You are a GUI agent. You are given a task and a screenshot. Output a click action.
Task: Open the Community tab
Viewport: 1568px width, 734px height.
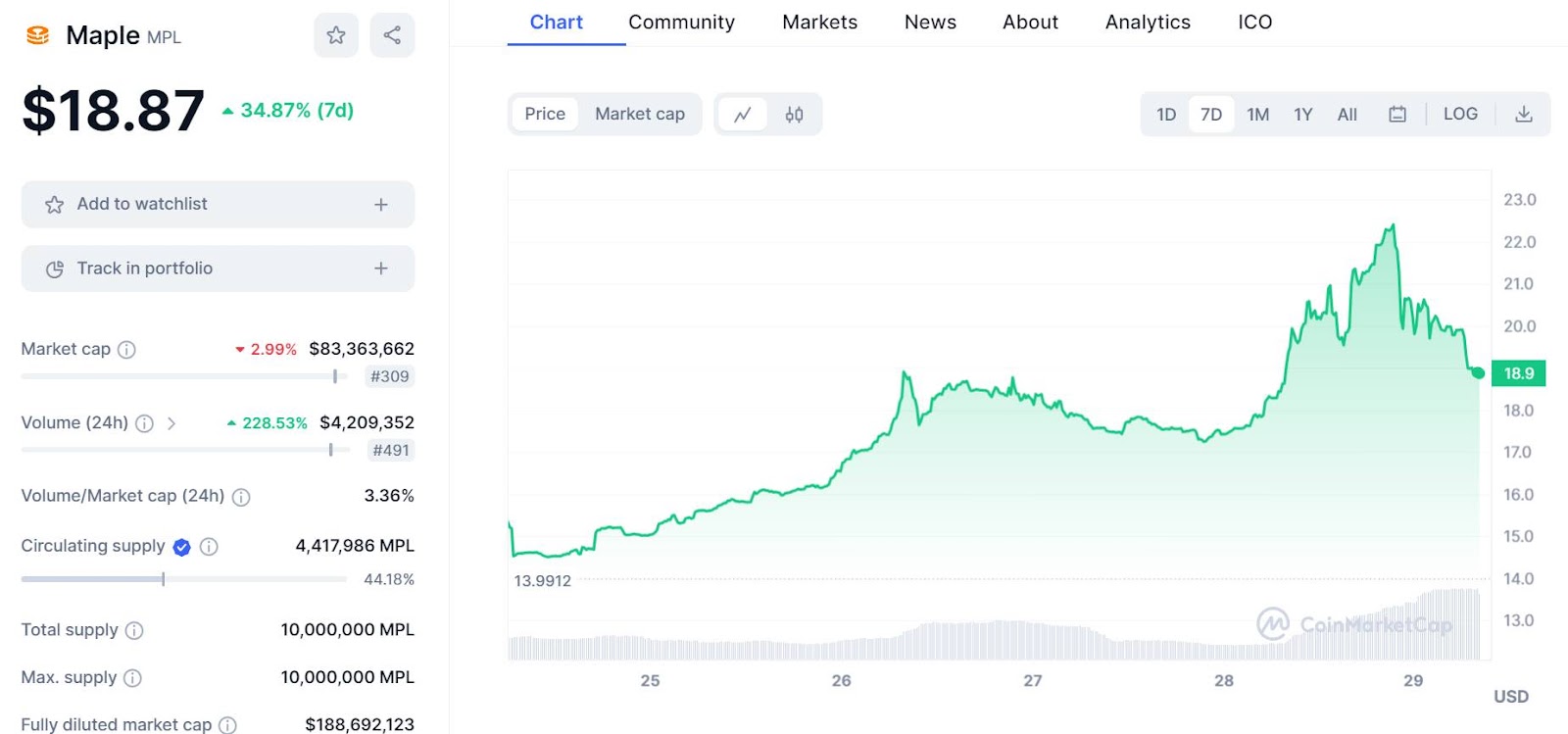click(681, 22)
